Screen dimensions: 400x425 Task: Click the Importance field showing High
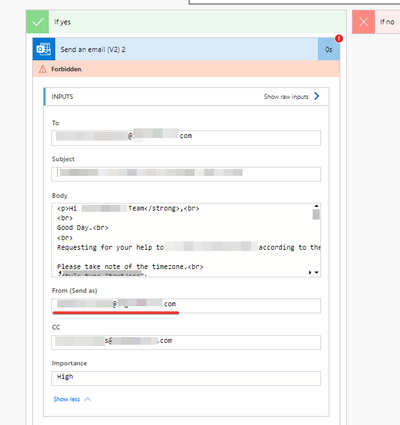[x=186, y=378]
